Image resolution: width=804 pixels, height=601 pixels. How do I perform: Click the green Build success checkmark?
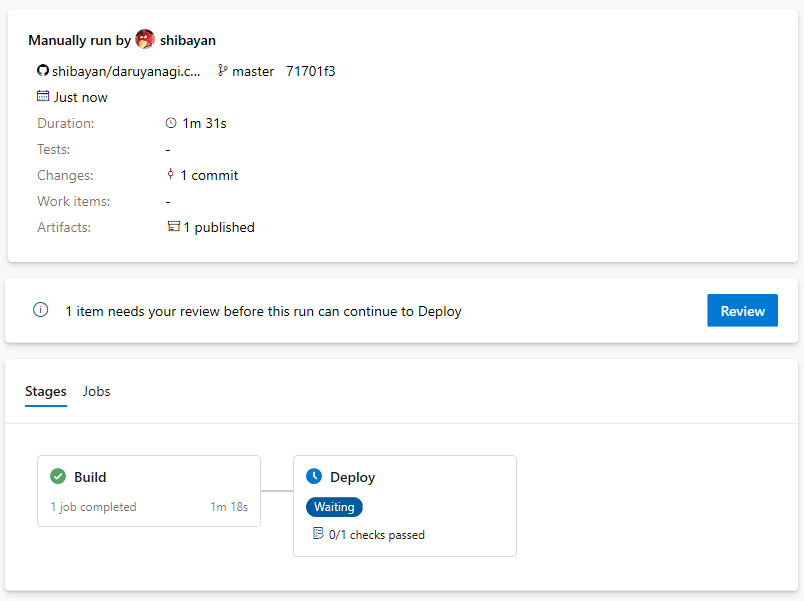[58, 476]
